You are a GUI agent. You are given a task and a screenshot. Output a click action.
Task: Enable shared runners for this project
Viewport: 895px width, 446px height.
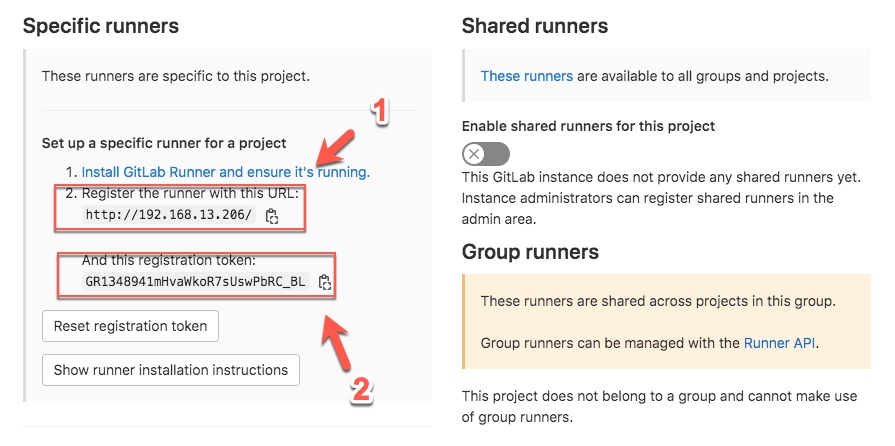486,154
